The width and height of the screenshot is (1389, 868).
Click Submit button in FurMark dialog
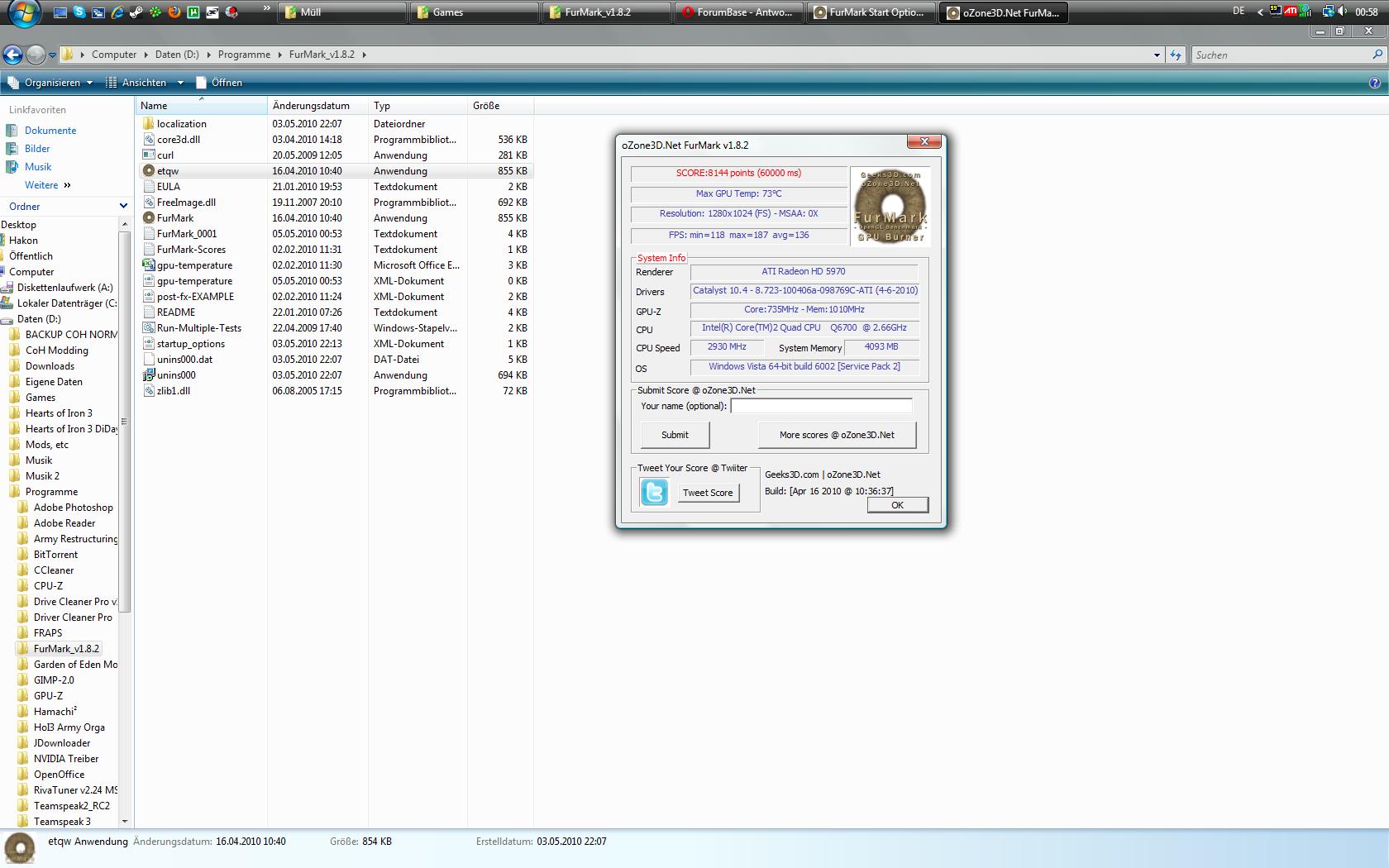675,435
